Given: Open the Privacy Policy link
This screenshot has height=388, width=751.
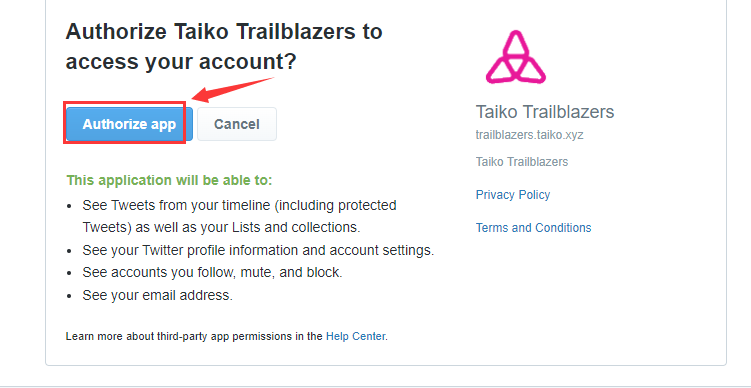Looking at the screenshot, I should tap(512, 194).
